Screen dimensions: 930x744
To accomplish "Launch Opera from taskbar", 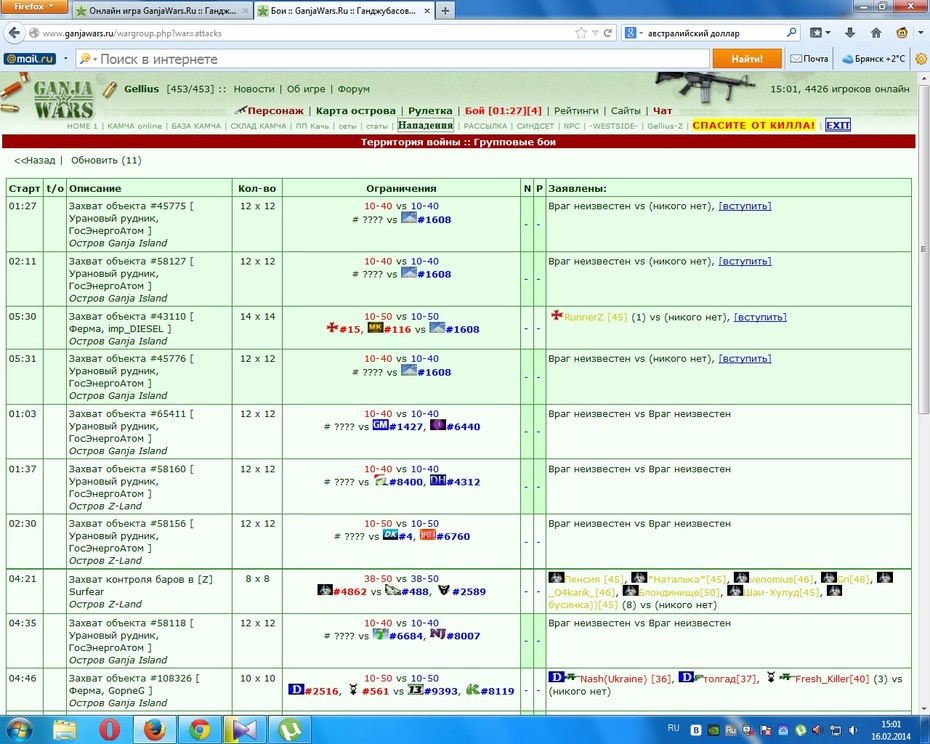I will point(109,729).
